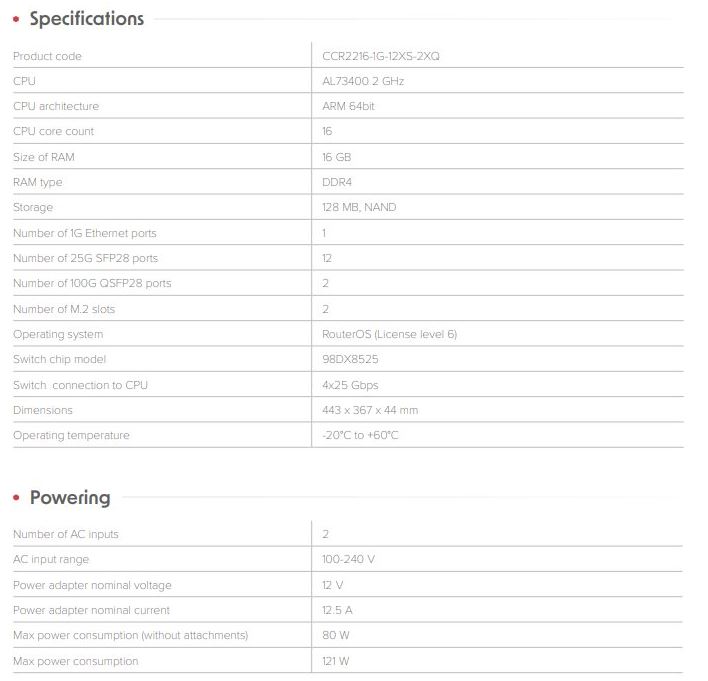Viewport: 708px width, 681px height.
Task: Click the ARM 64bit architecture value
Action: [x=348, y=106]
